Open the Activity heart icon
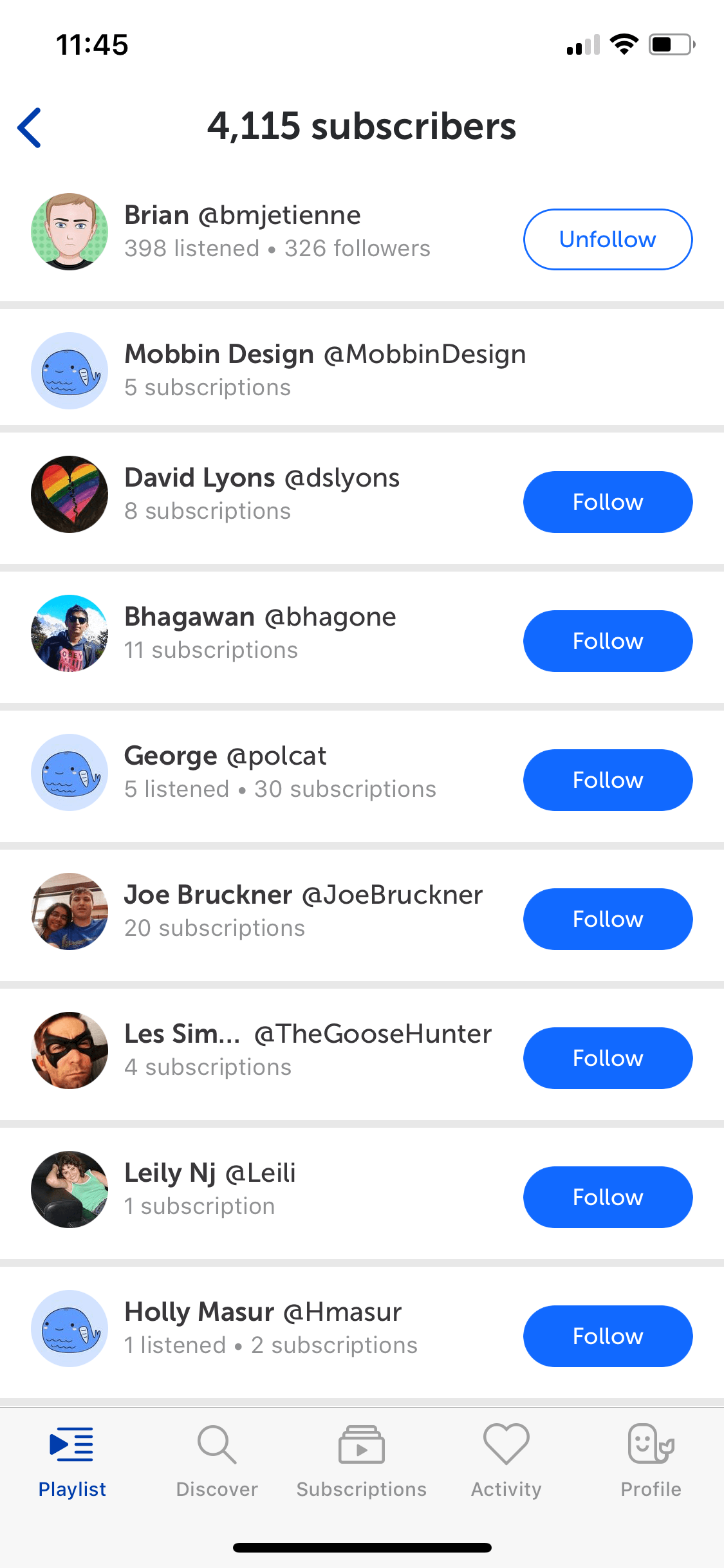Viewport: 724px width, 1568px height. tap(506, 1444)
